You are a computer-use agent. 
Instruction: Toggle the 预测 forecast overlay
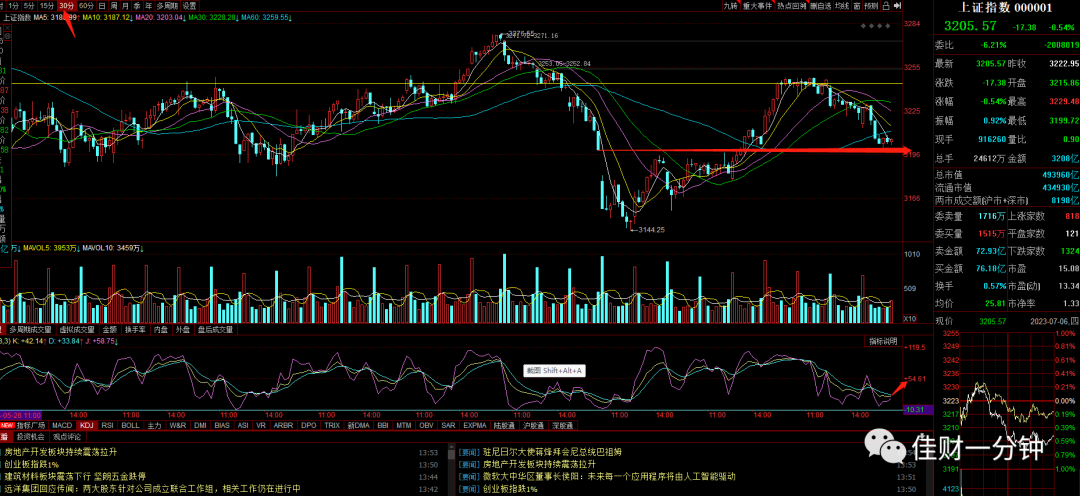click(871, 6)
